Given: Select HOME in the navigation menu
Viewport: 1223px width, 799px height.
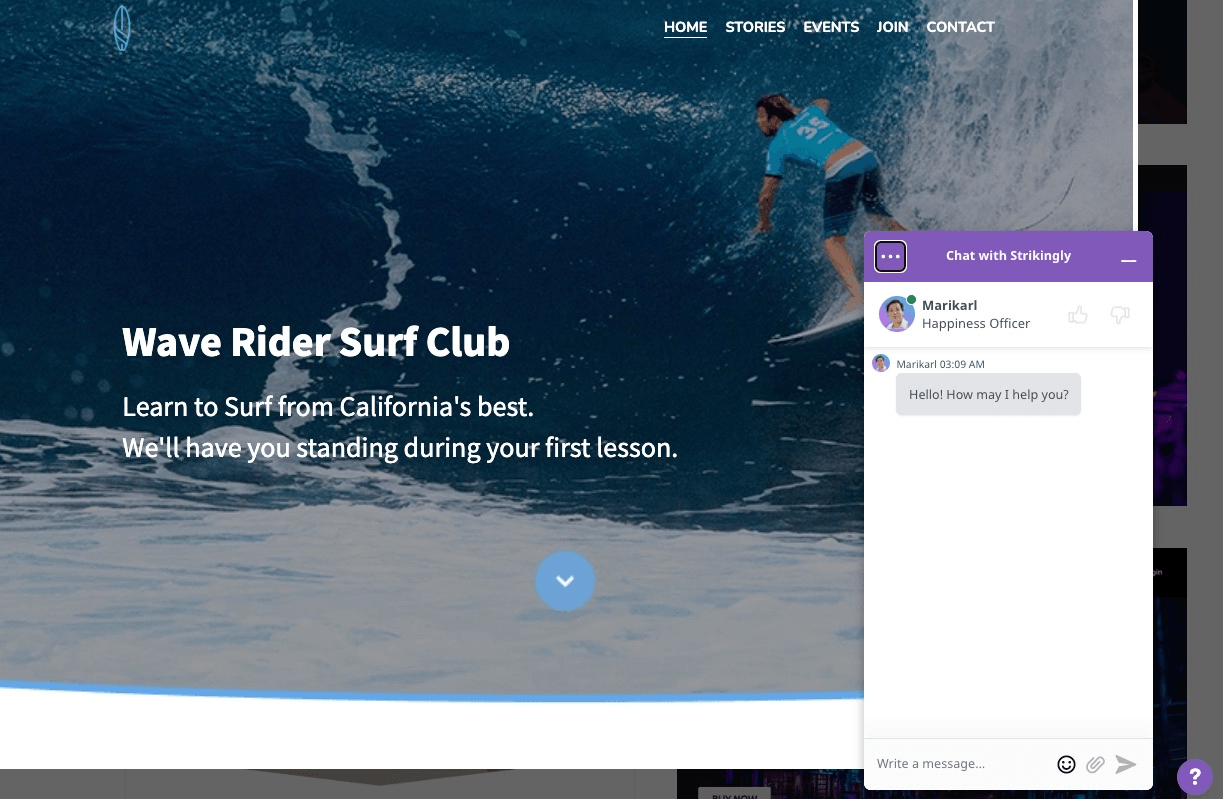Looking at the screenshot, I should pyautogui.click(x=685, y=27).
